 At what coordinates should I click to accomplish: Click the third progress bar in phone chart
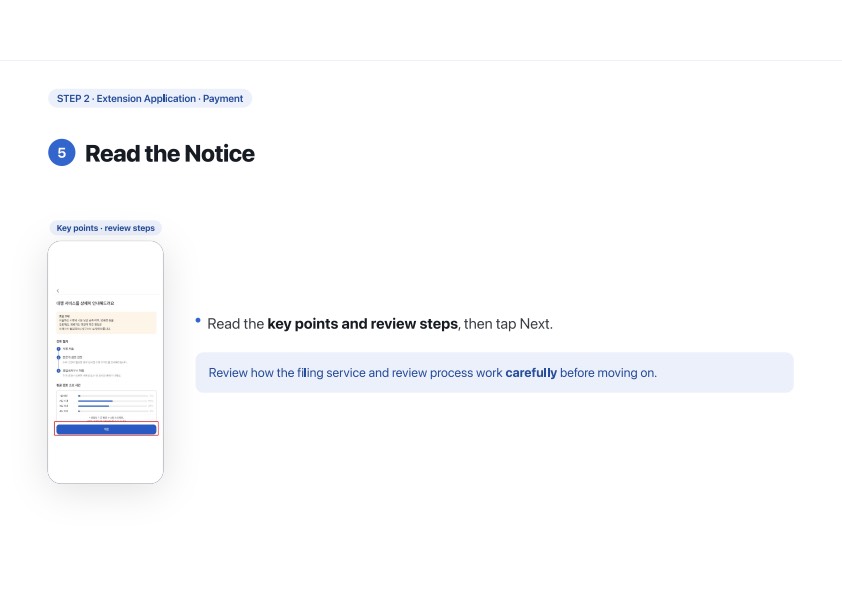point(113,406)
